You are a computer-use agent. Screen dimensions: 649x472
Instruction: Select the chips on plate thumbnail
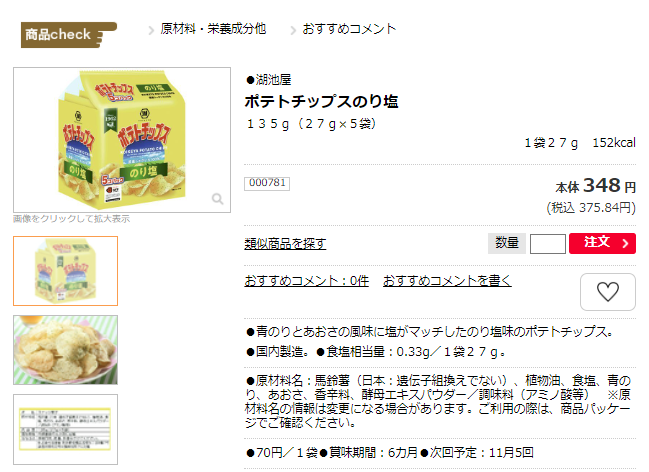click(x=65, y=350)
